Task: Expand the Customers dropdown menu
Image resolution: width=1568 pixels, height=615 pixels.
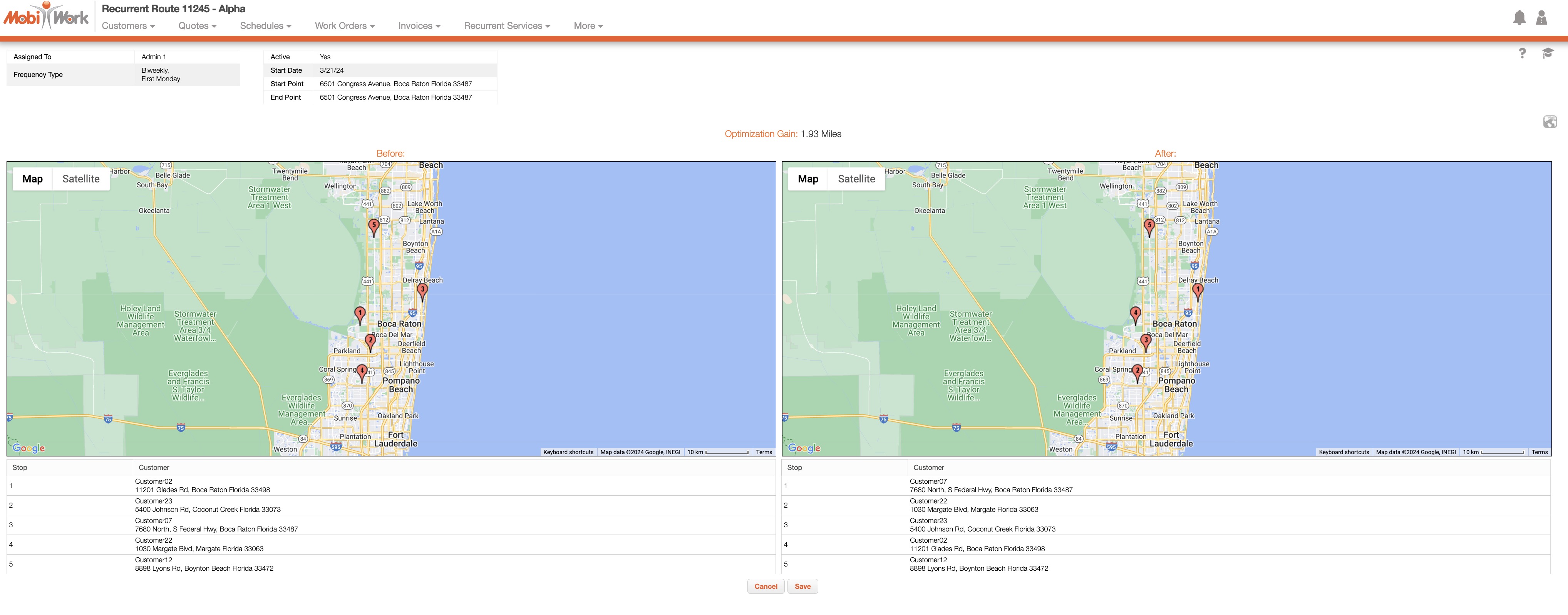Action: 128,25
